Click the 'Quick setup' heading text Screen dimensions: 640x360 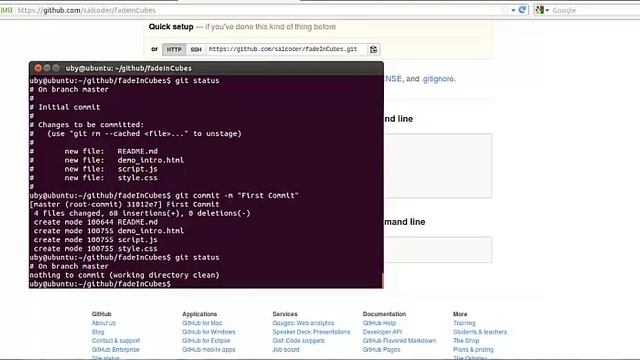[x=171, y=27]
